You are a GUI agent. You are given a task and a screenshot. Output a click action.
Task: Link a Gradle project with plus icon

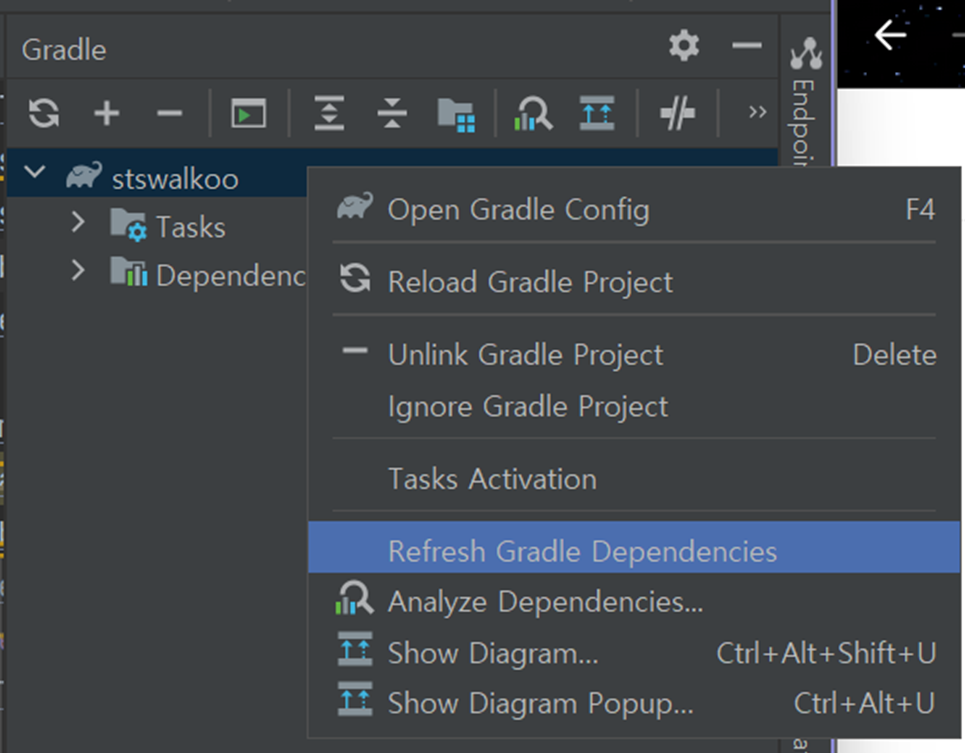point(106,113)
